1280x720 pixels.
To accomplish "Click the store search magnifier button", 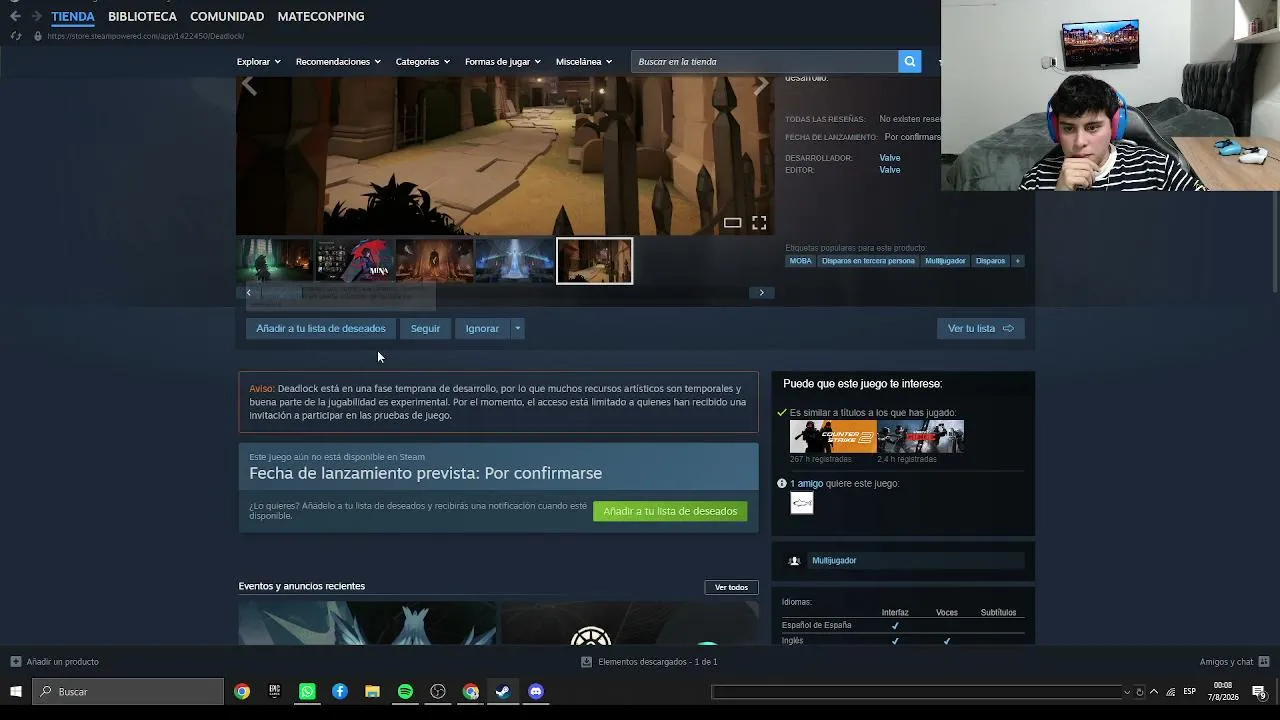I will (x=910, y=62).
